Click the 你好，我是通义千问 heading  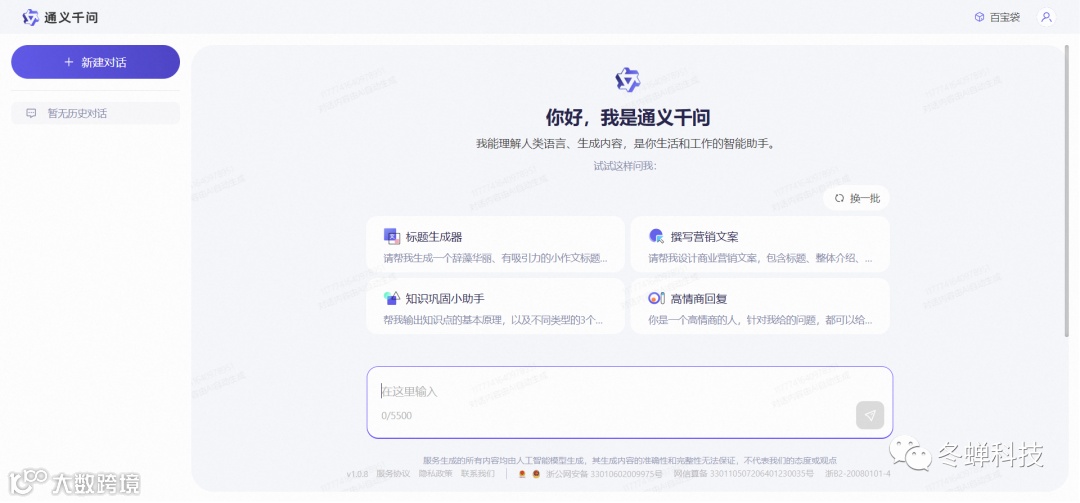pos(627,119)
